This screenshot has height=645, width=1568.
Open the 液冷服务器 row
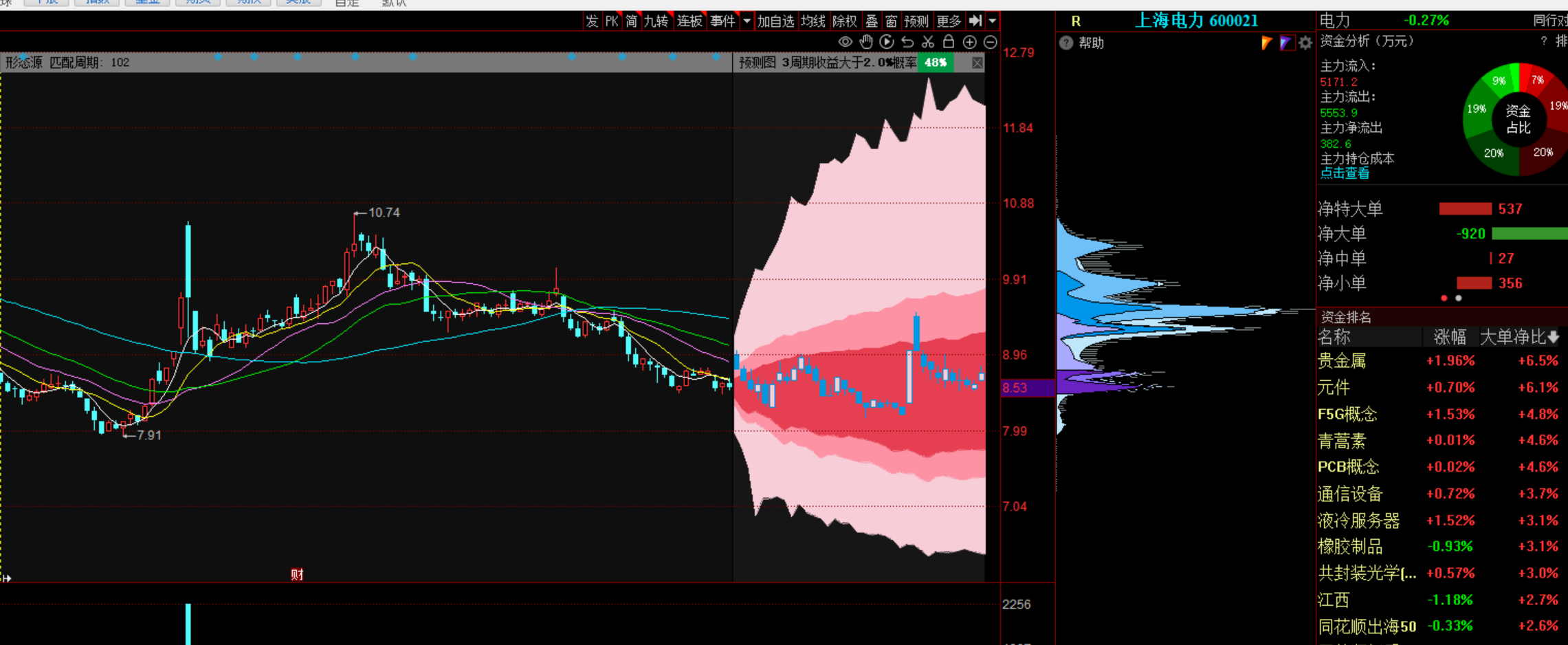coord(1442,521)
